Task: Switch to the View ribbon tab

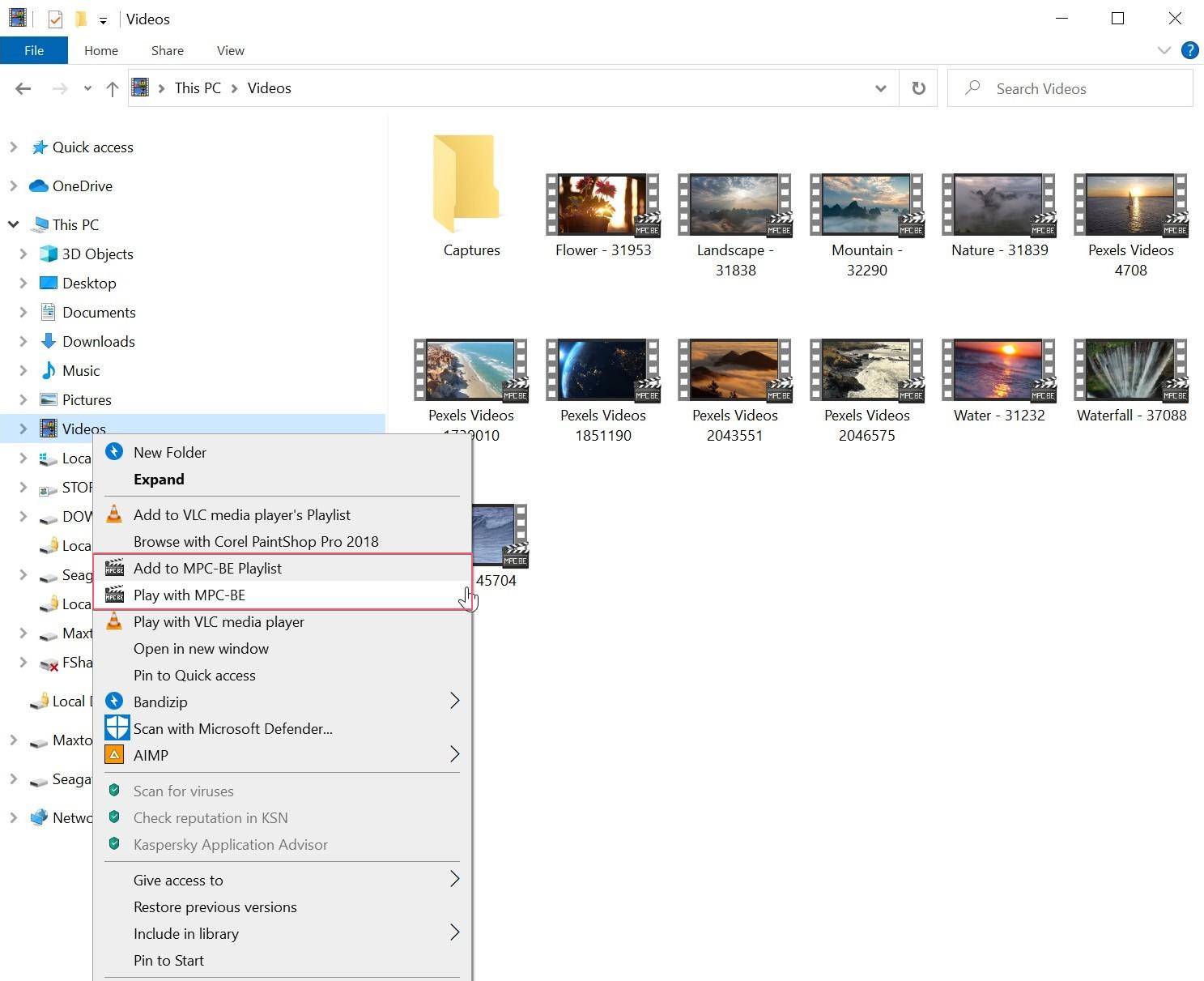Action: click(230, 50)
